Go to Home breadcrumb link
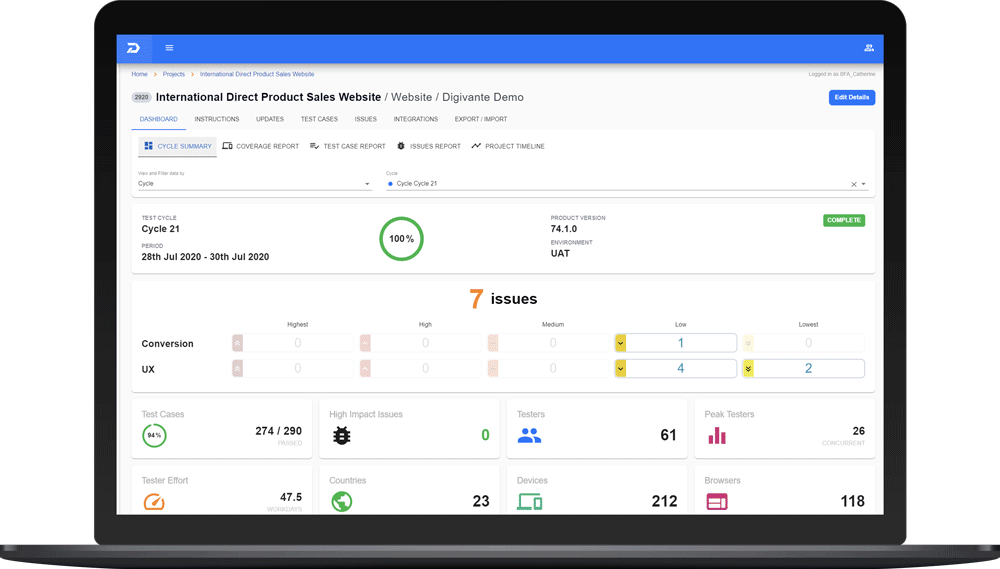Screen dimensions: 1000x569 click(139, 74)
